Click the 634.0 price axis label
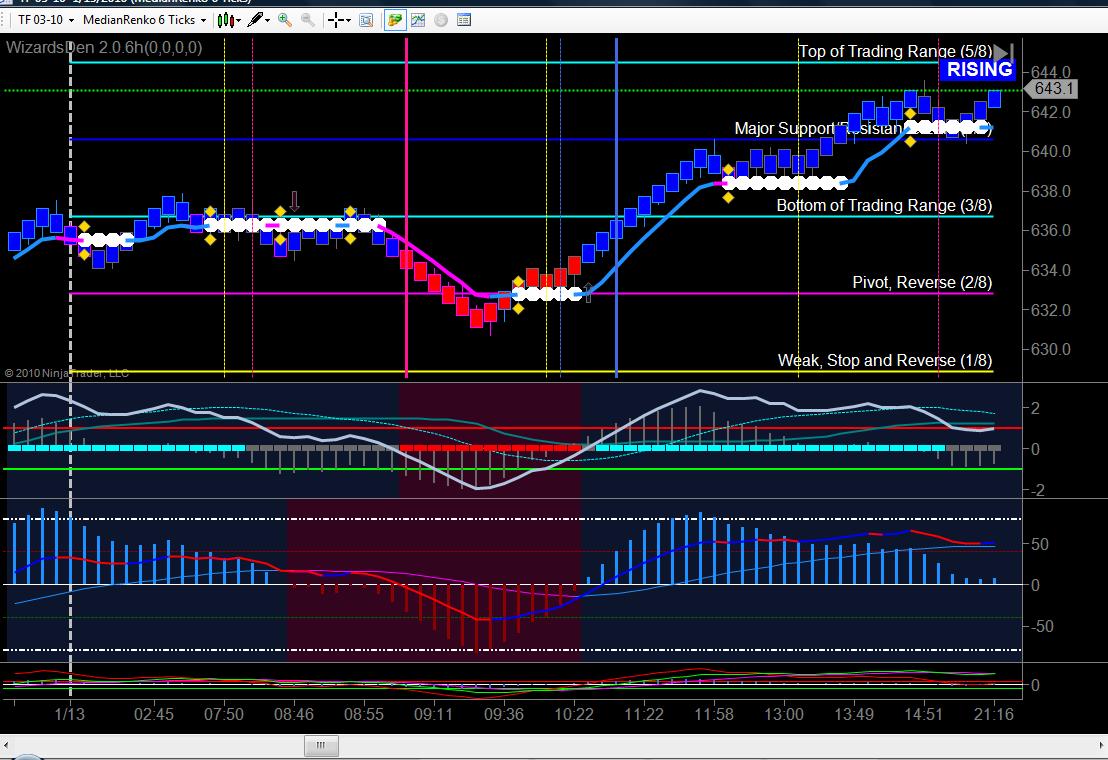Viewport: 1108px width, 760px height. (1051, 270)
